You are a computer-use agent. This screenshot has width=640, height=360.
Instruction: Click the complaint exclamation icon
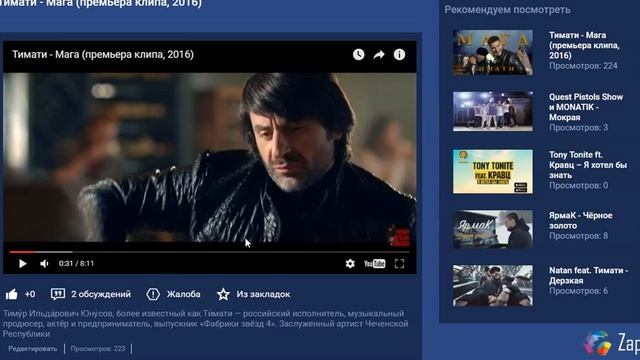tap(153, 294)
